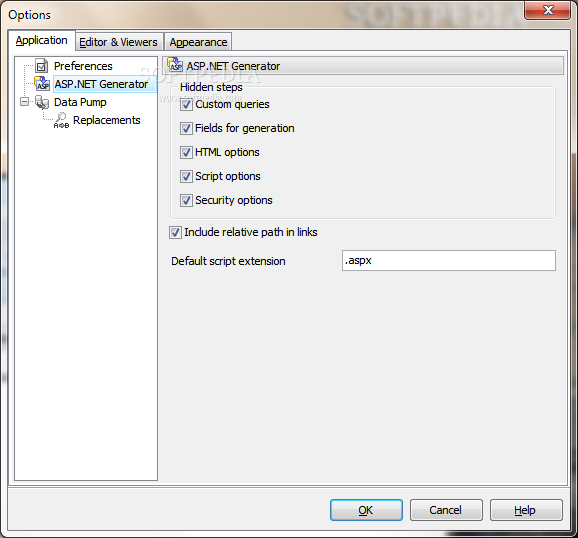Toggle the HTML options checkbox
The width and height of the screenshot is (578, 538).
click(x=186, y=152)
